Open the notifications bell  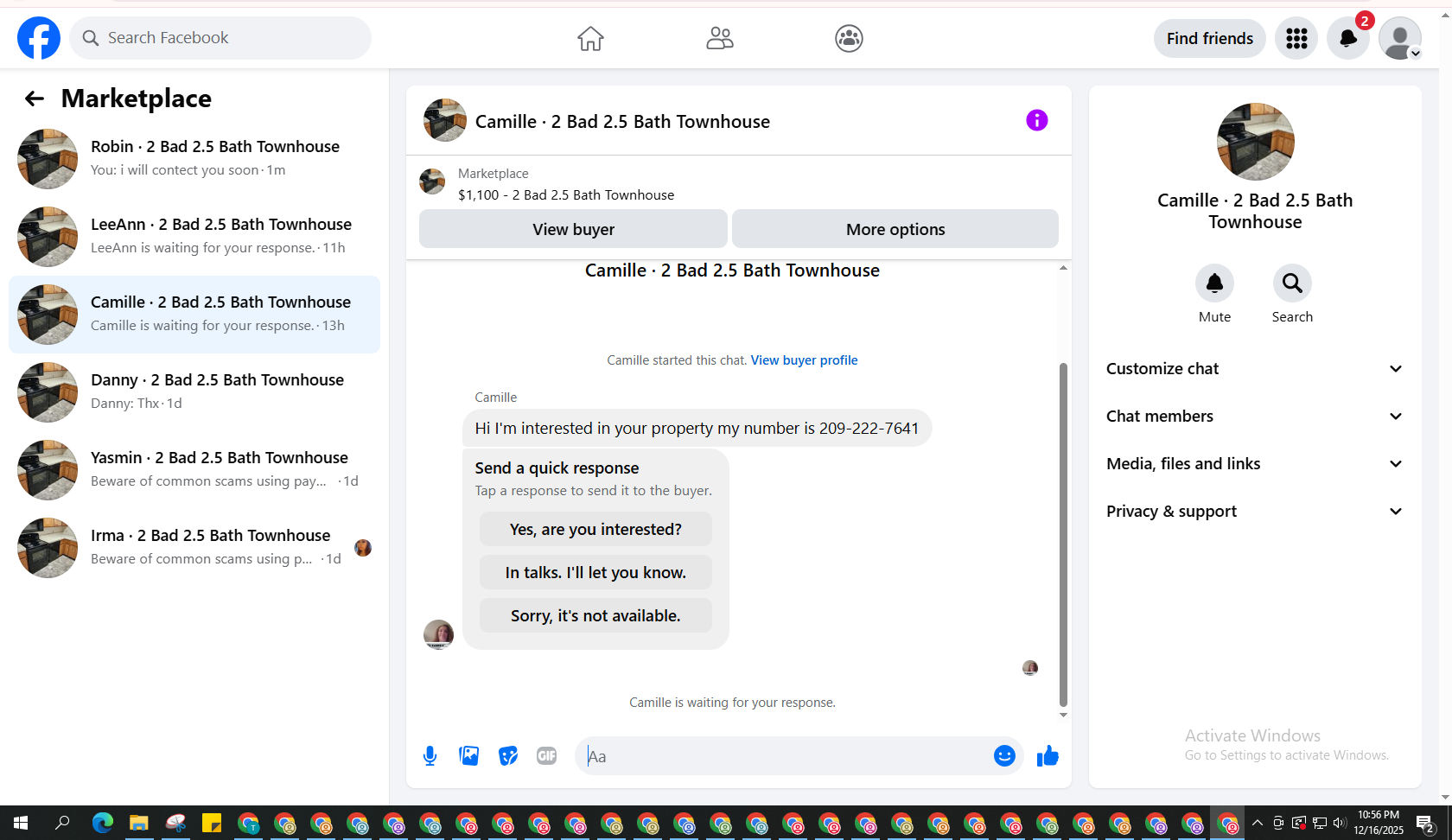click(x=1348, y=38)
